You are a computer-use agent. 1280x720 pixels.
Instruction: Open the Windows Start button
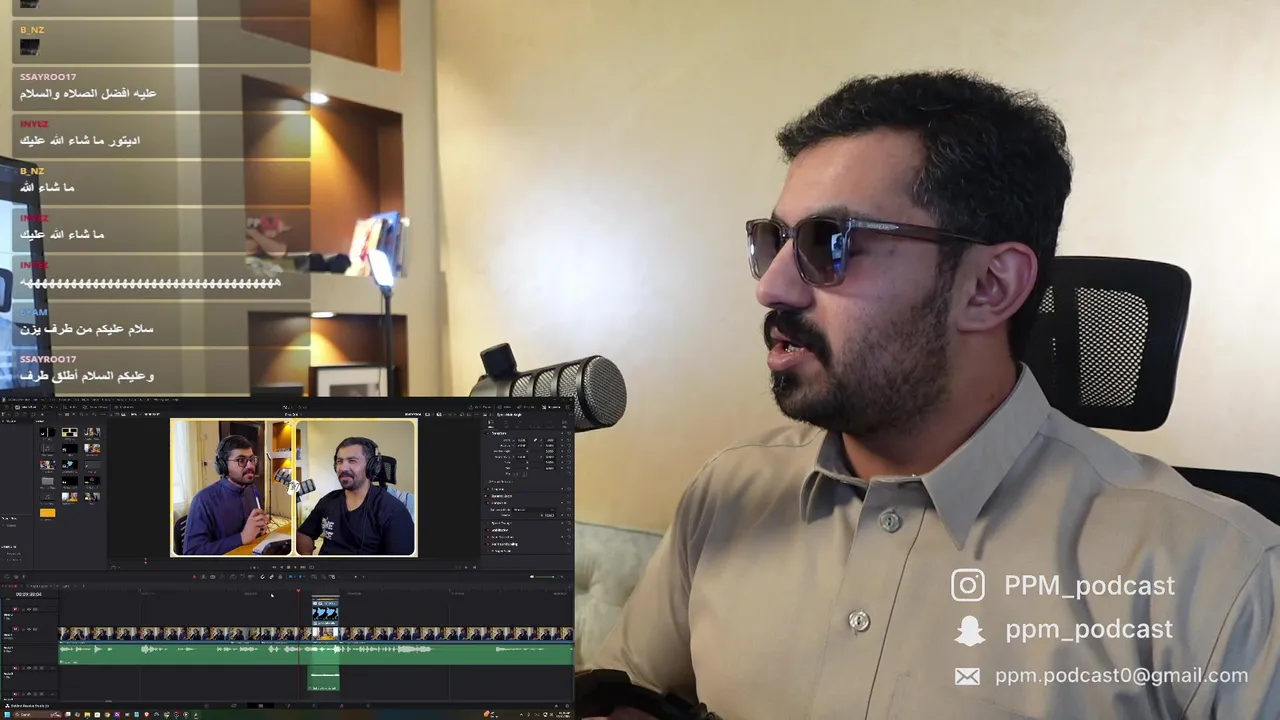(7, 714)
